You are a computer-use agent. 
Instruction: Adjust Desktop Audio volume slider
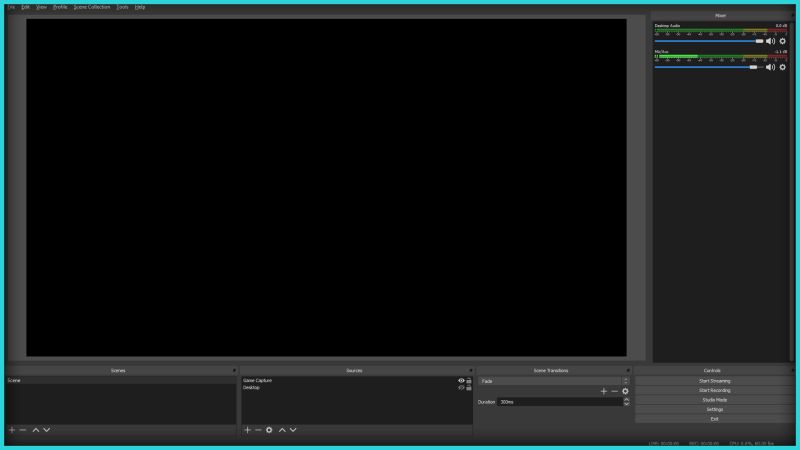click(x=709, y=41)
